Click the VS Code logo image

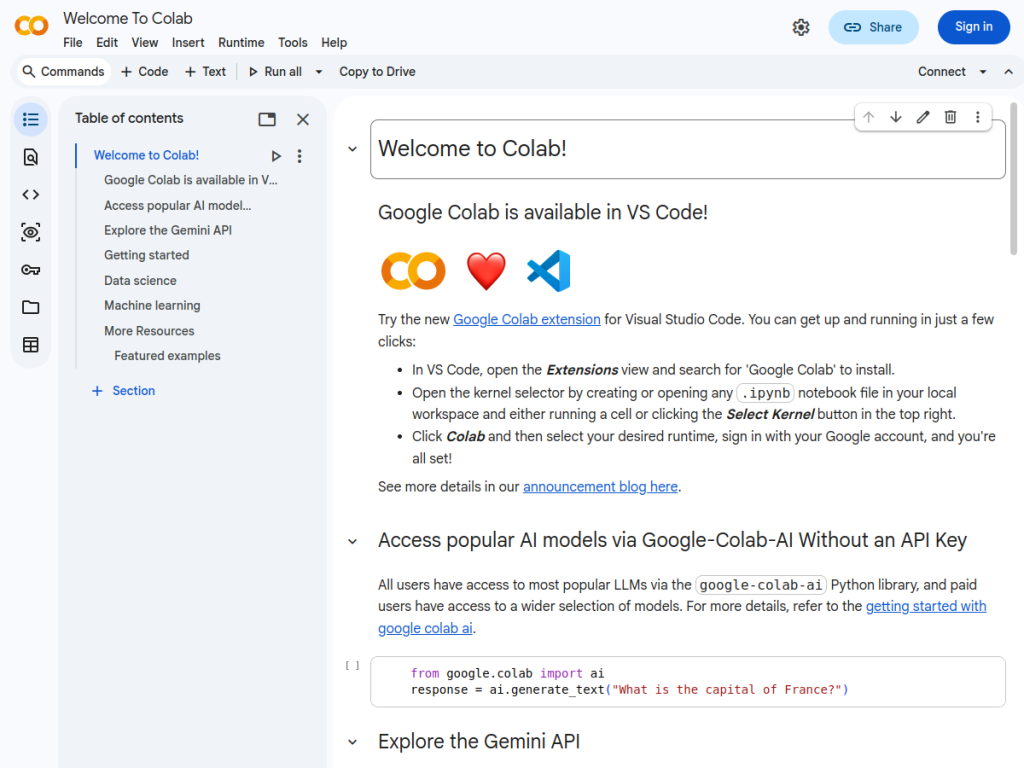[549, 271]
